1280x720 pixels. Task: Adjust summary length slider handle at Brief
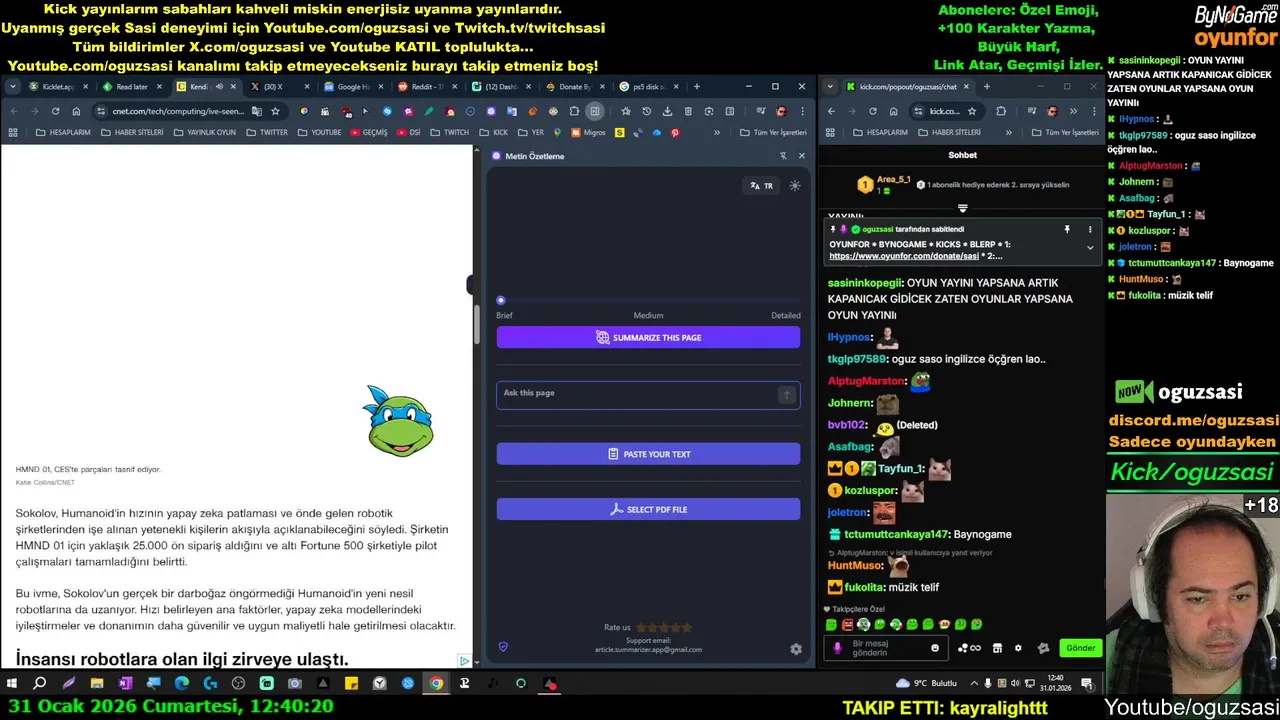tap(501, 300)
